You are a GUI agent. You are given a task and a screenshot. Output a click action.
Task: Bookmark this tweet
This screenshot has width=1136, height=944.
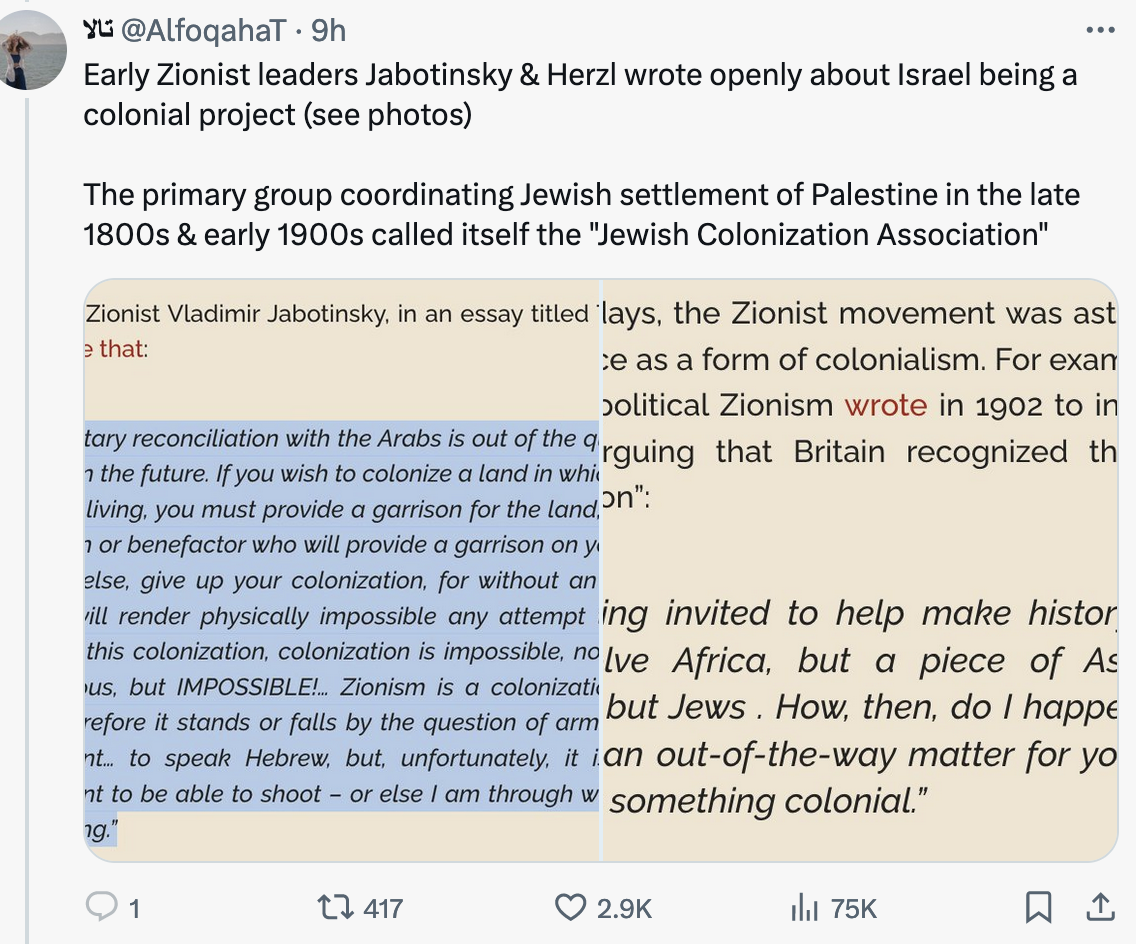[1039, 907]
